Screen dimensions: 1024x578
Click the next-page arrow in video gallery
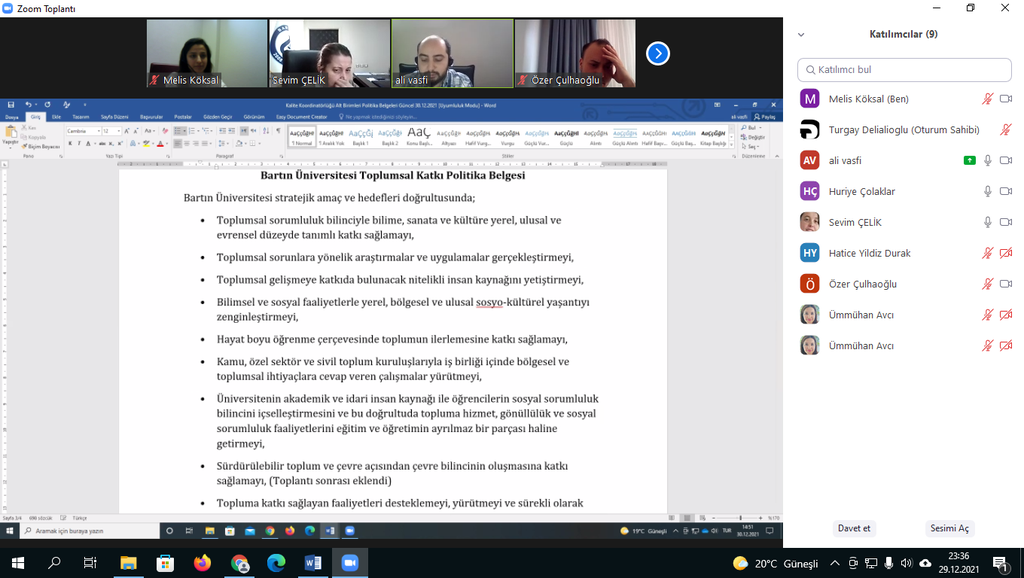click(657, 53)
